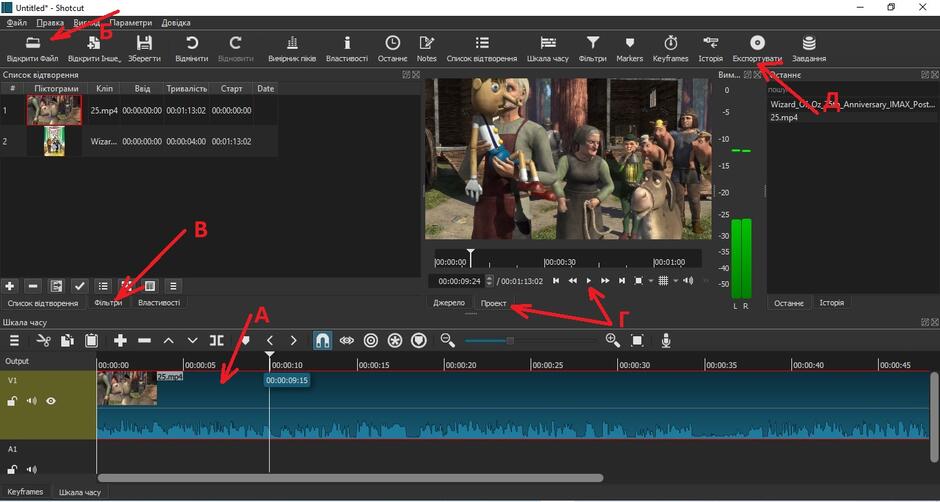Adjust the current timecode stepper arrows

[x=489, y=281]
